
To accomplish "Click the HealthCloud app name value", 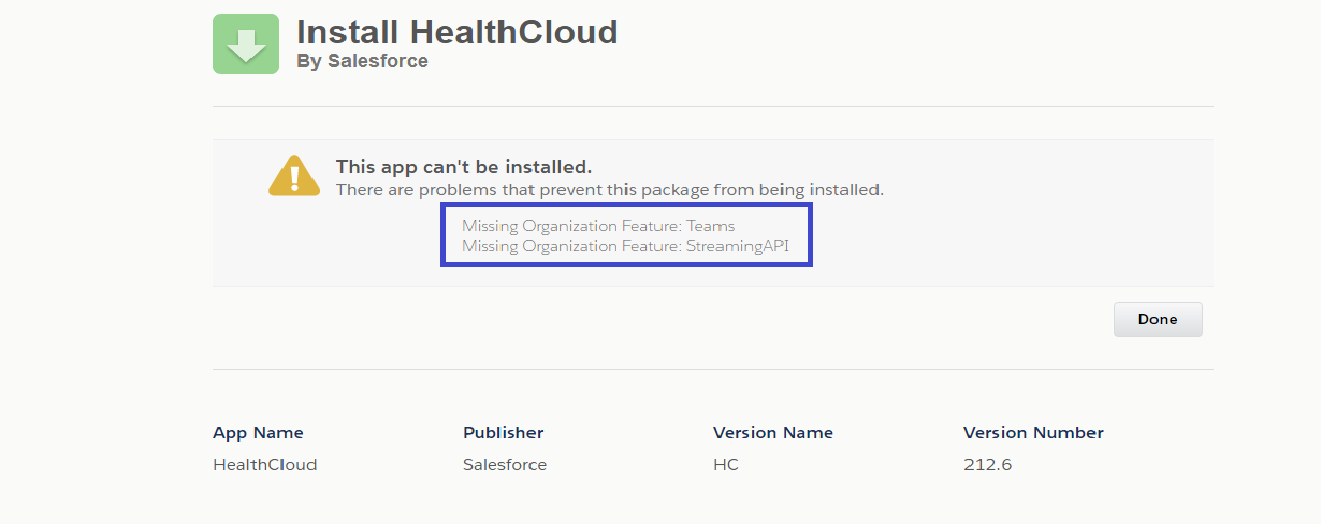I will click(265, 464).
